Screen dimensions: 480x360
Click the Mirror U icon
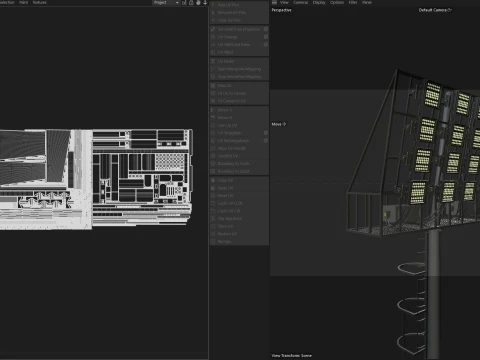click(x=213, y=110)
